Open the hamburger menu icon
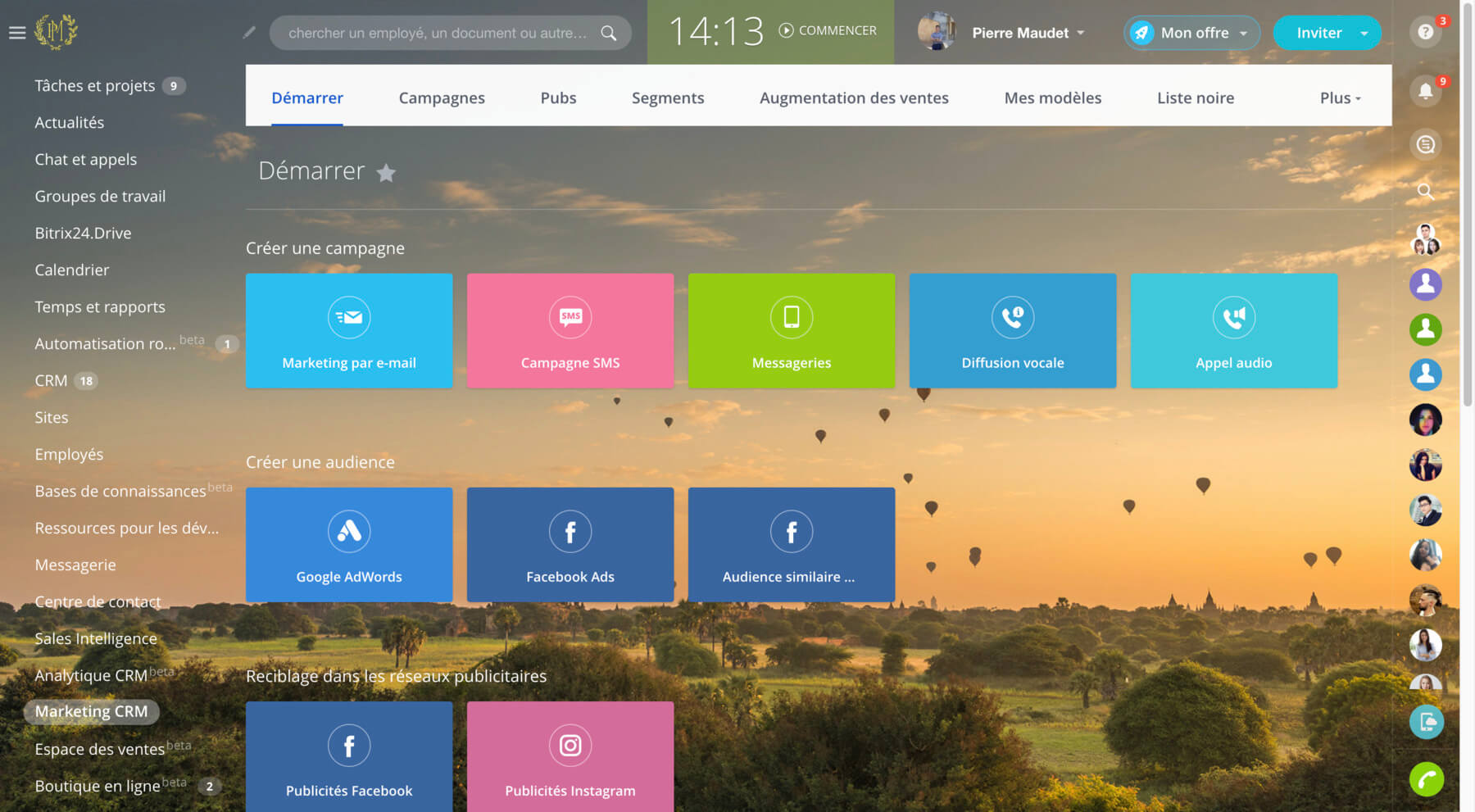The width and height of the screenshot is (1475, 812). click(x=17, y=33)
